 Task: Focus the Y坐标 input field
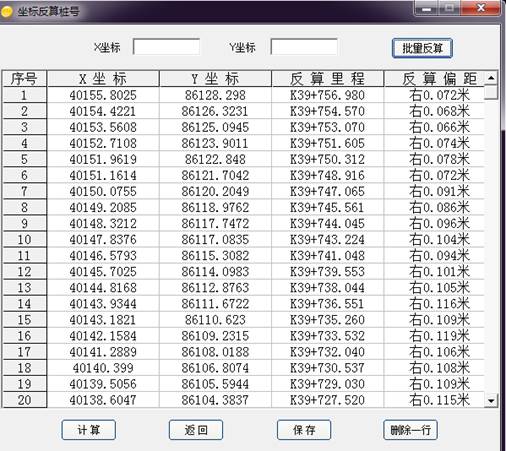point(304,47)
